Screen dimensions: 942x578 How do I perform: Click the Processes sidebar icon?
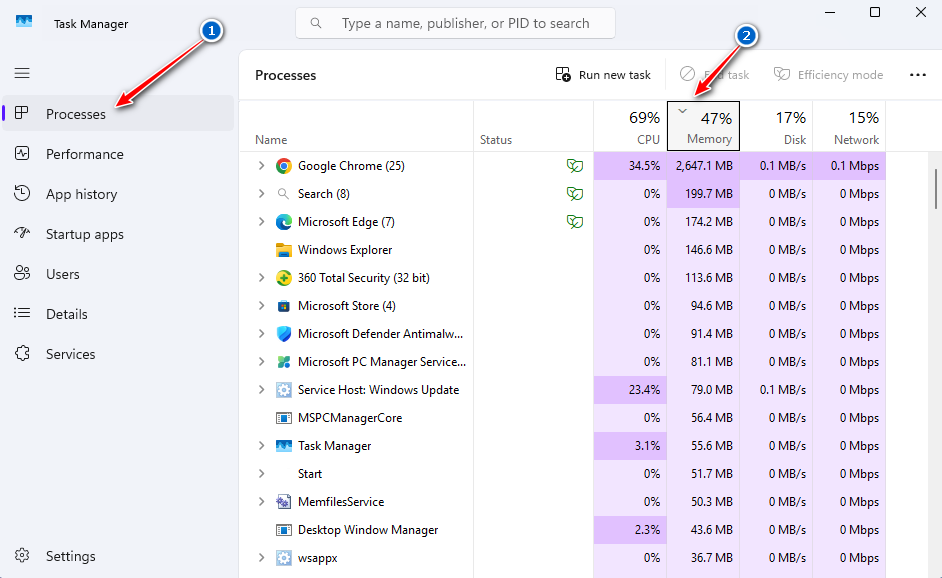coord(22,113)
